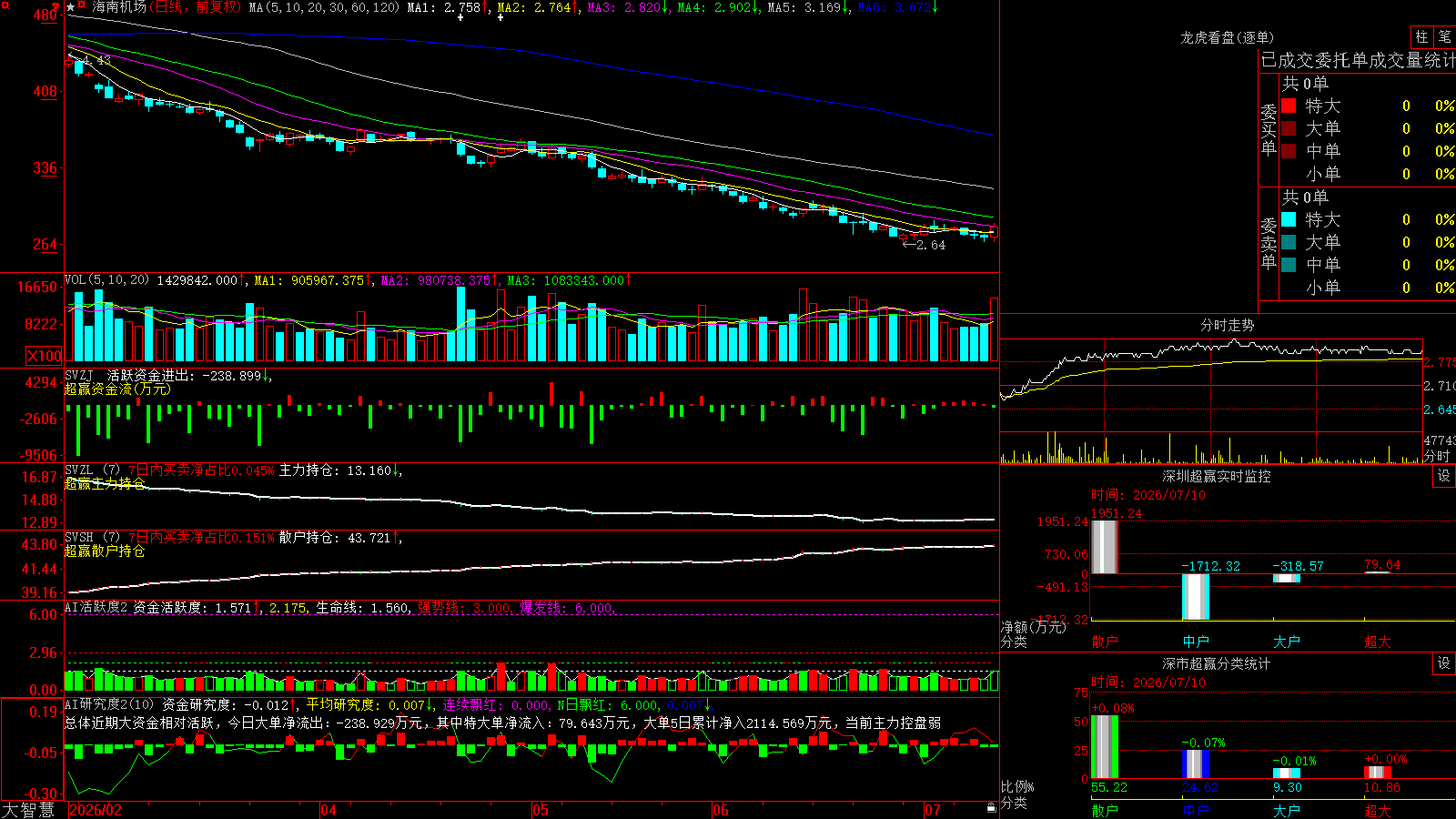
Task: Click the 散户 55.22 bar in 深市超赢分类统计
Action: (1105, 747)
